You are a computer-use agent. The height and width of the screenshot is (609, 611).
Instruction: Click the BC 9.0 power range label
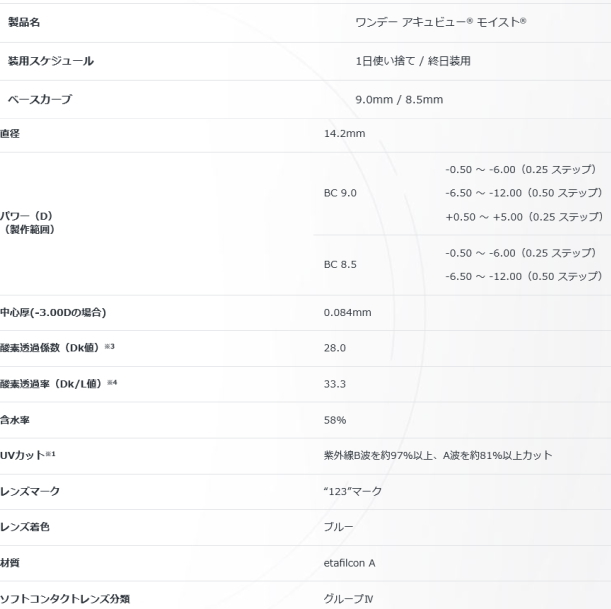(341, 191)
